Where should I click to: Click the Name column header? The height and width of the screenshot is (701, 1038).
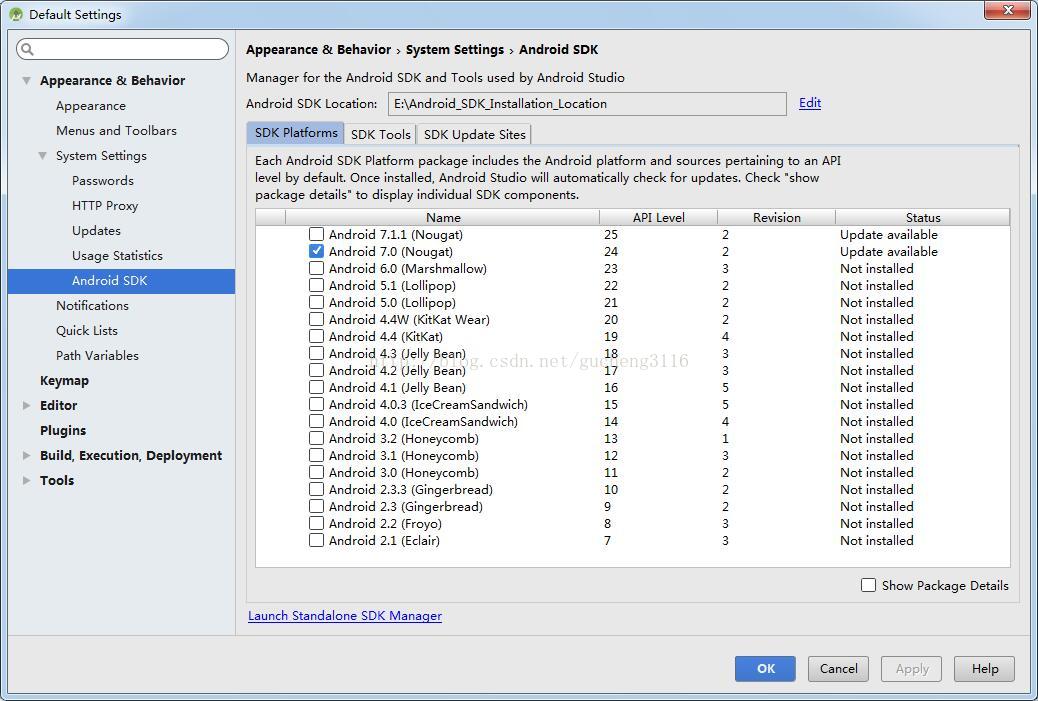click(443, 217)
